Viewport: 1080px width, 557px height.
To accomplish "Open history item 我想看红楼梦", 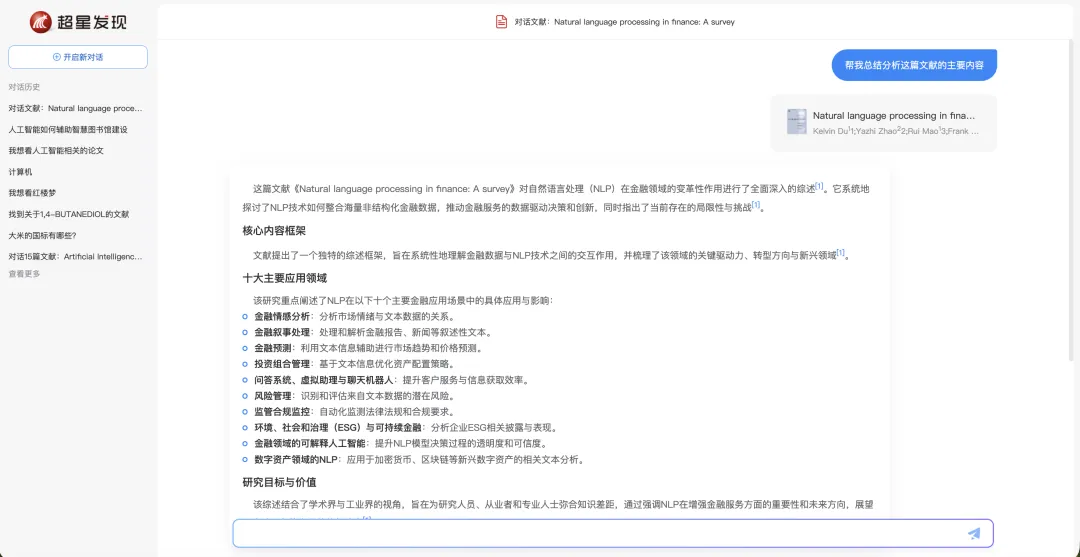I will click(32, 193).
